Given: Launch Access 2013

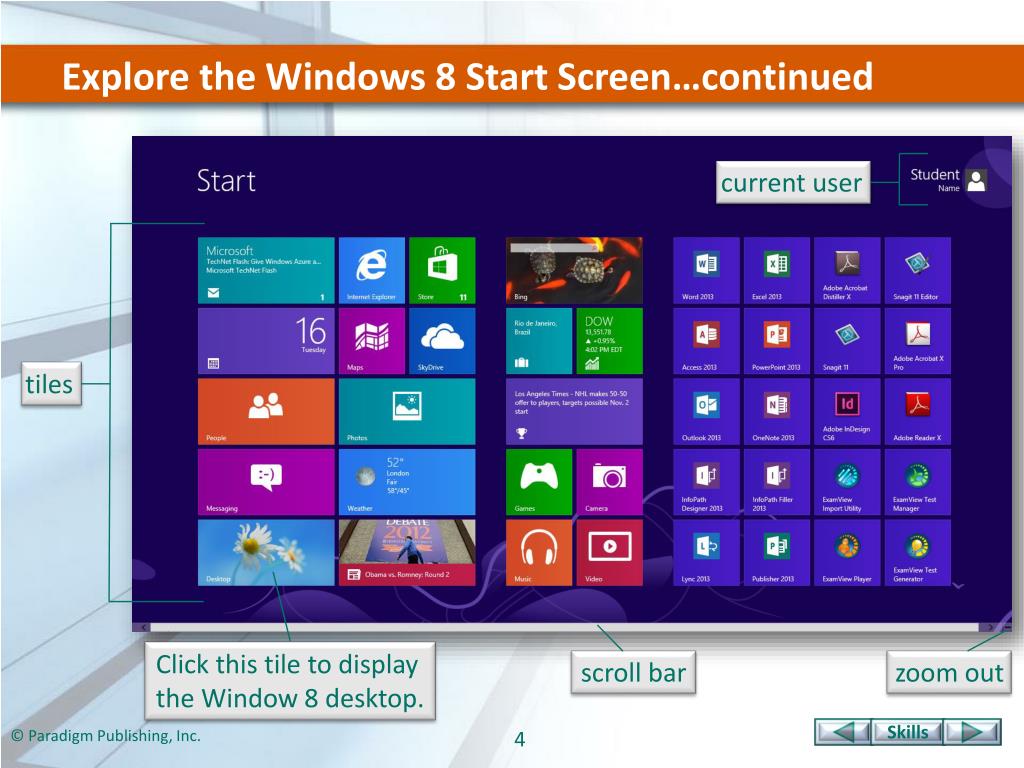Looking at the screenshot, I should click(707, 341).
